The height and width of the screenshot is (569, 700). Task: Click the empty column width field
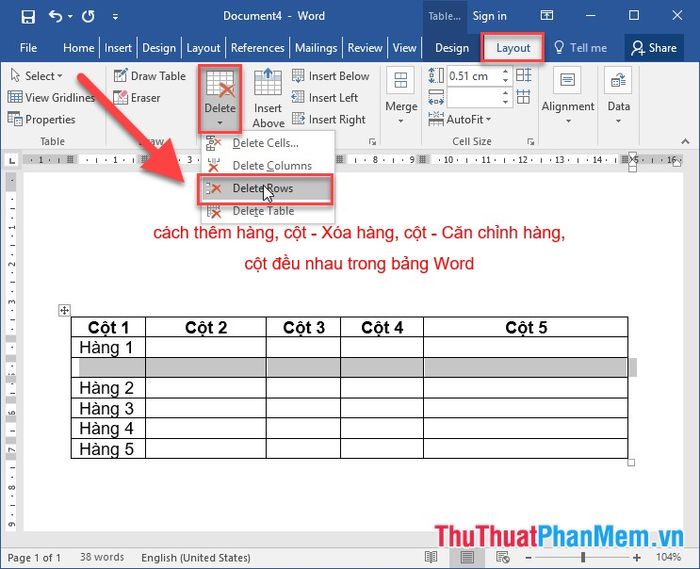point(474,97)
